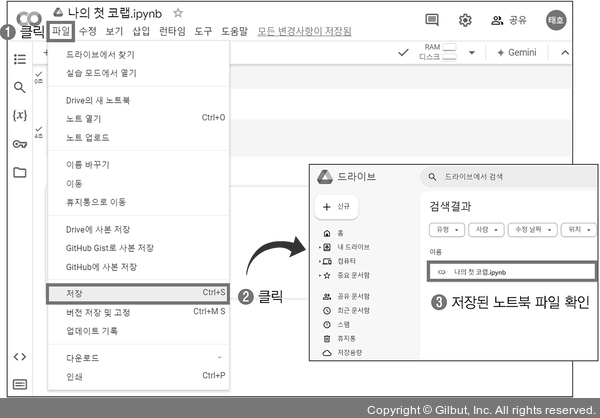Open the files folder icon in sidebar

click(19, 172)
